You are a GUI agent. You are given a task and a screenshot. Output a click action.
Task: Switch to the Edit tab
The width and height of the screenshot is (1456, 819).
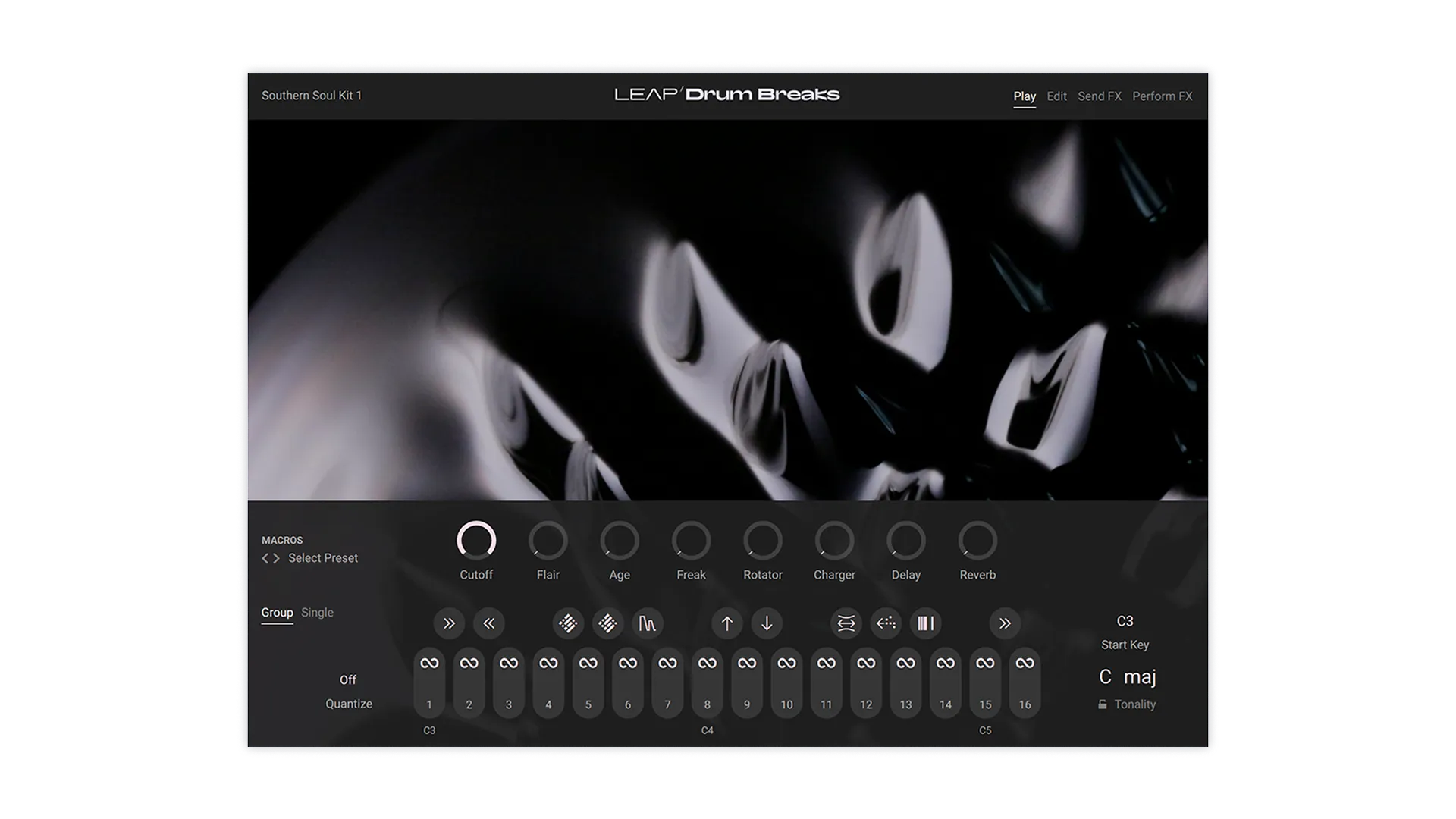pos(1056,96)
